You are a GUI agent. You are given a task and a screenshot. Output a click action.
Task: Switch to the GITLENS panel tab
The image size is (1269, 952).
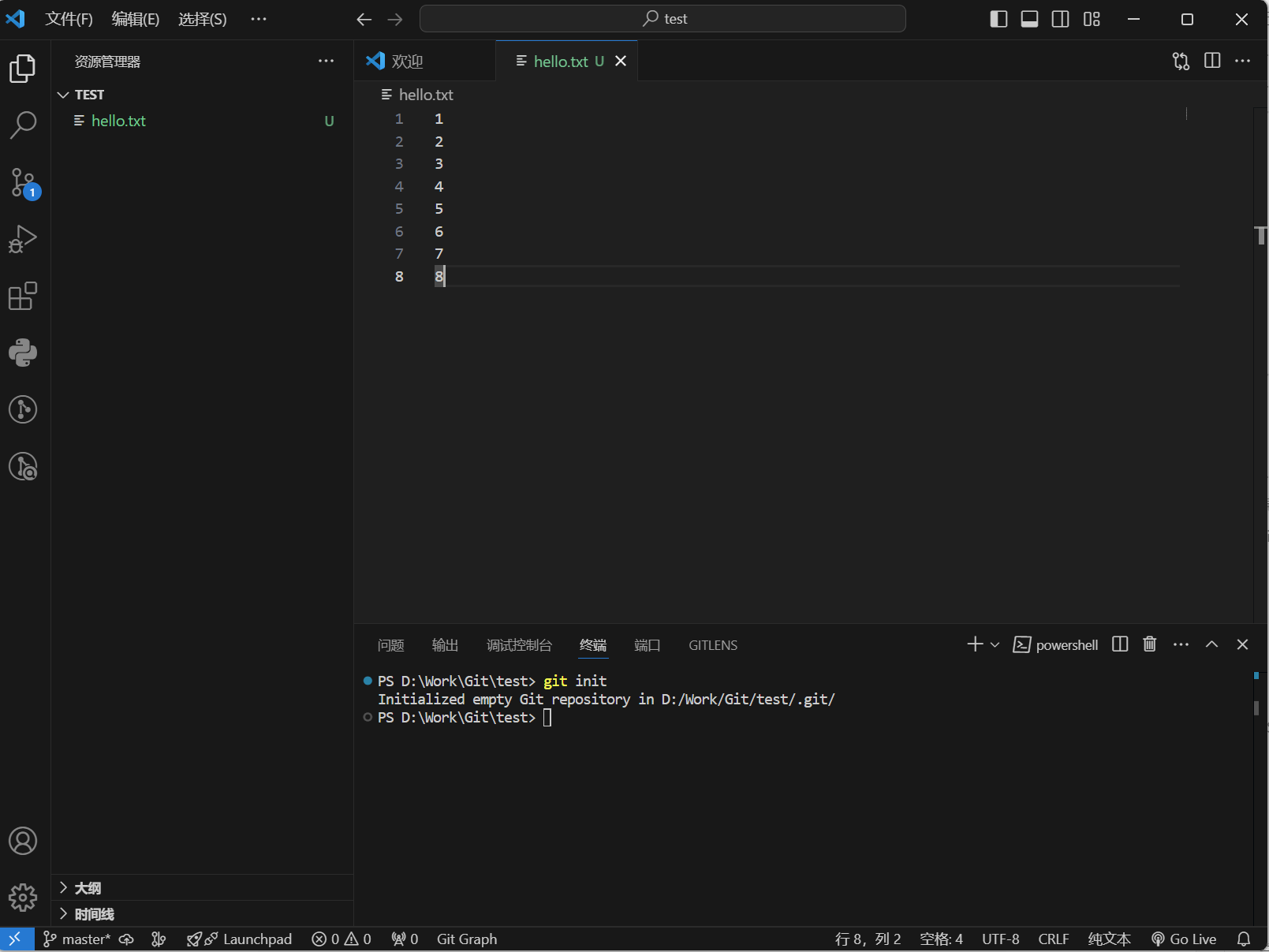click(x=713, y=645)
